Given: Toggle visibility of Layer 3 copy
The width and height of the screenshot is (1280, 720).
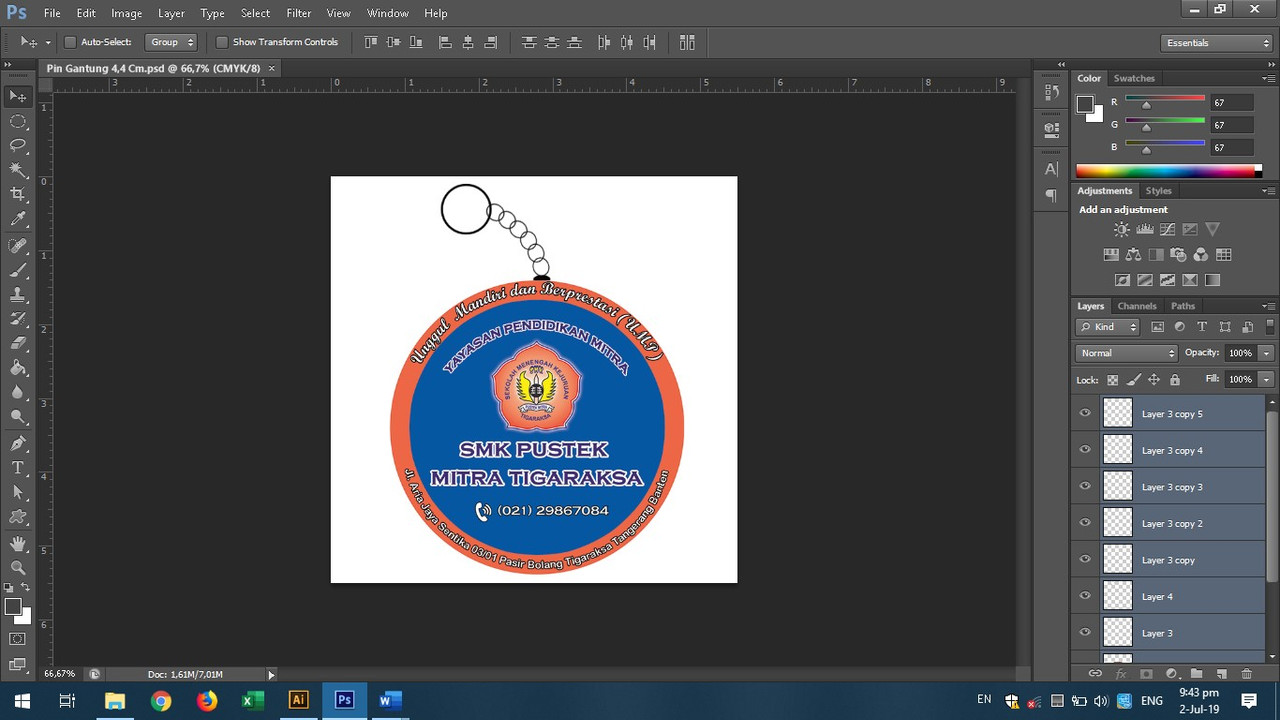Looking at the screenshot, I should click(1085, 559).
